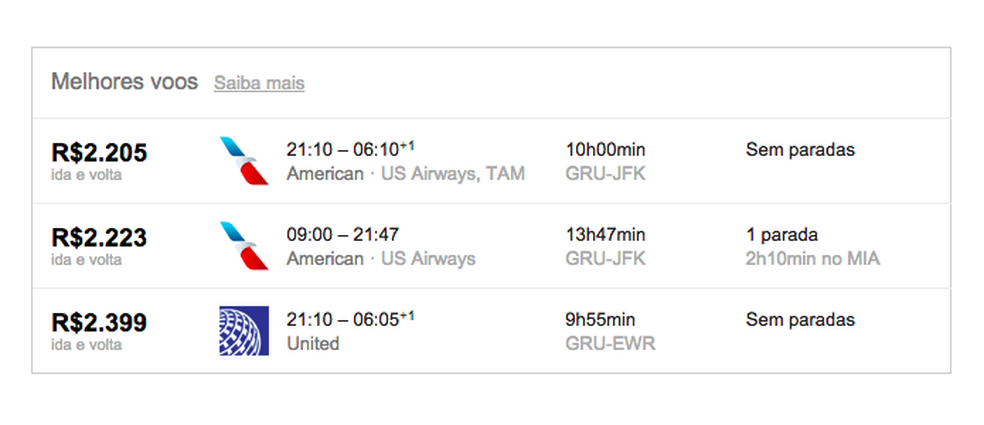Click the 09:00 – 21:47 flight time

click(342, 235)
